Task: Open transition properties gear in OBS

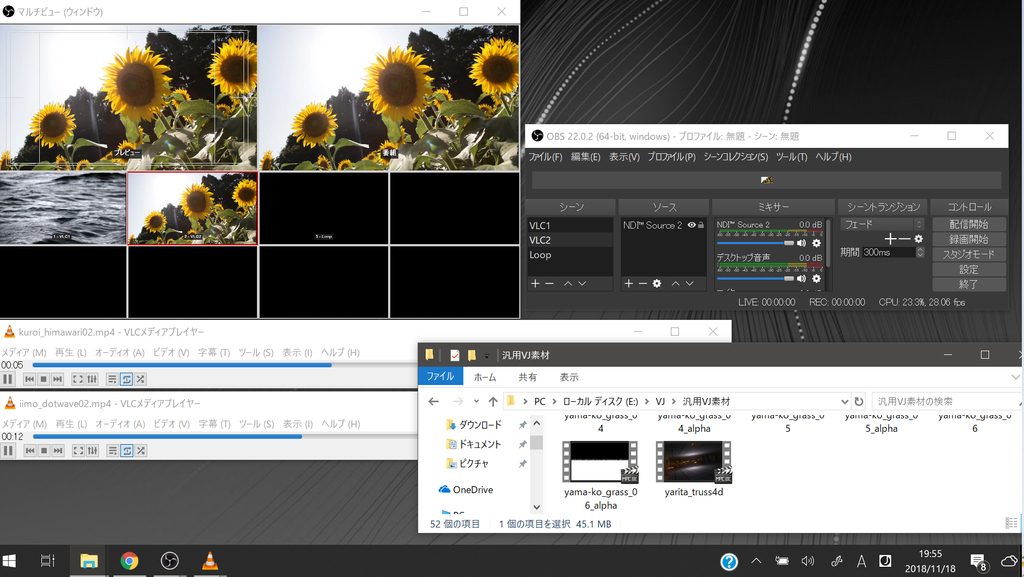Action: click(918, 239)
